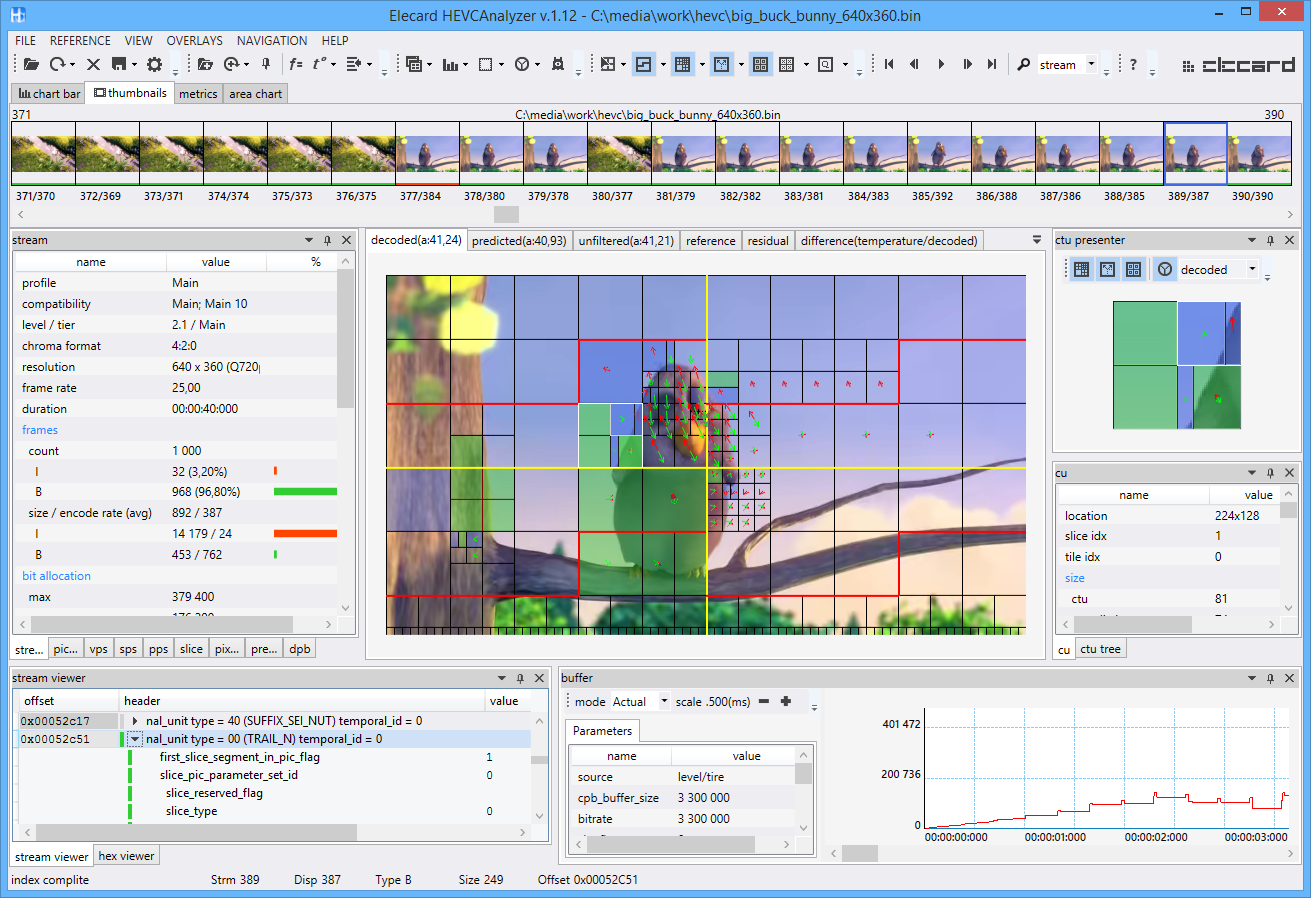Click the pin toolbar icon
The height and width of the screenshot is (898, 1311).
(265, 64)
